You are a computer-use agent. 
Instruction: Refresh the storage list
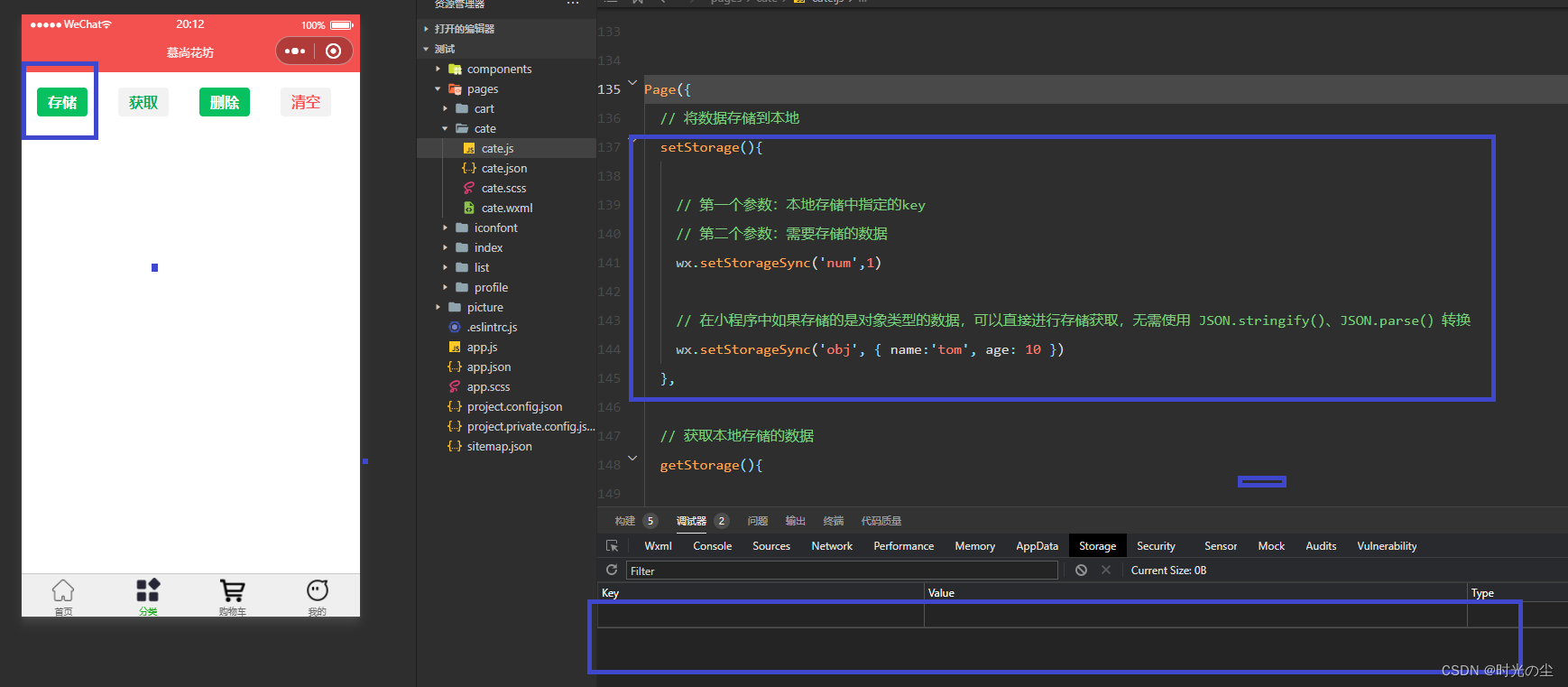[x=612, y=570]
